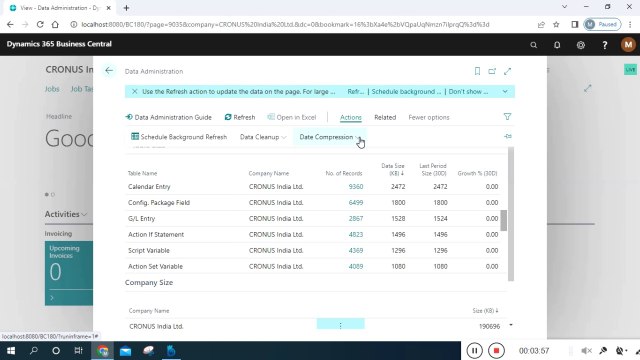The image size is (640, 360).
Task: Click Open in Excel
Action: point(292,117)
